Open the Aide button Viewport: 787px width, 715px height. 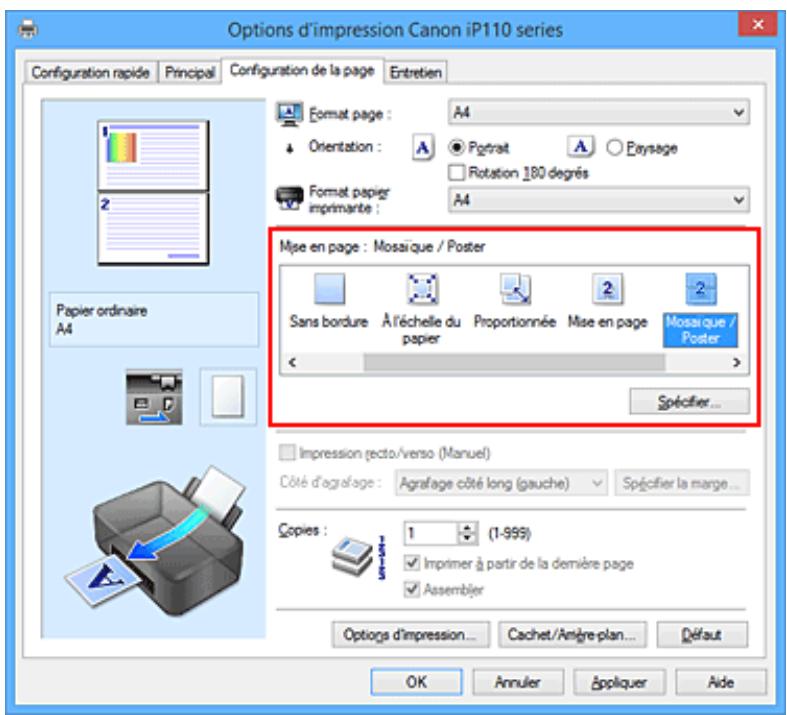pos(721,682)
